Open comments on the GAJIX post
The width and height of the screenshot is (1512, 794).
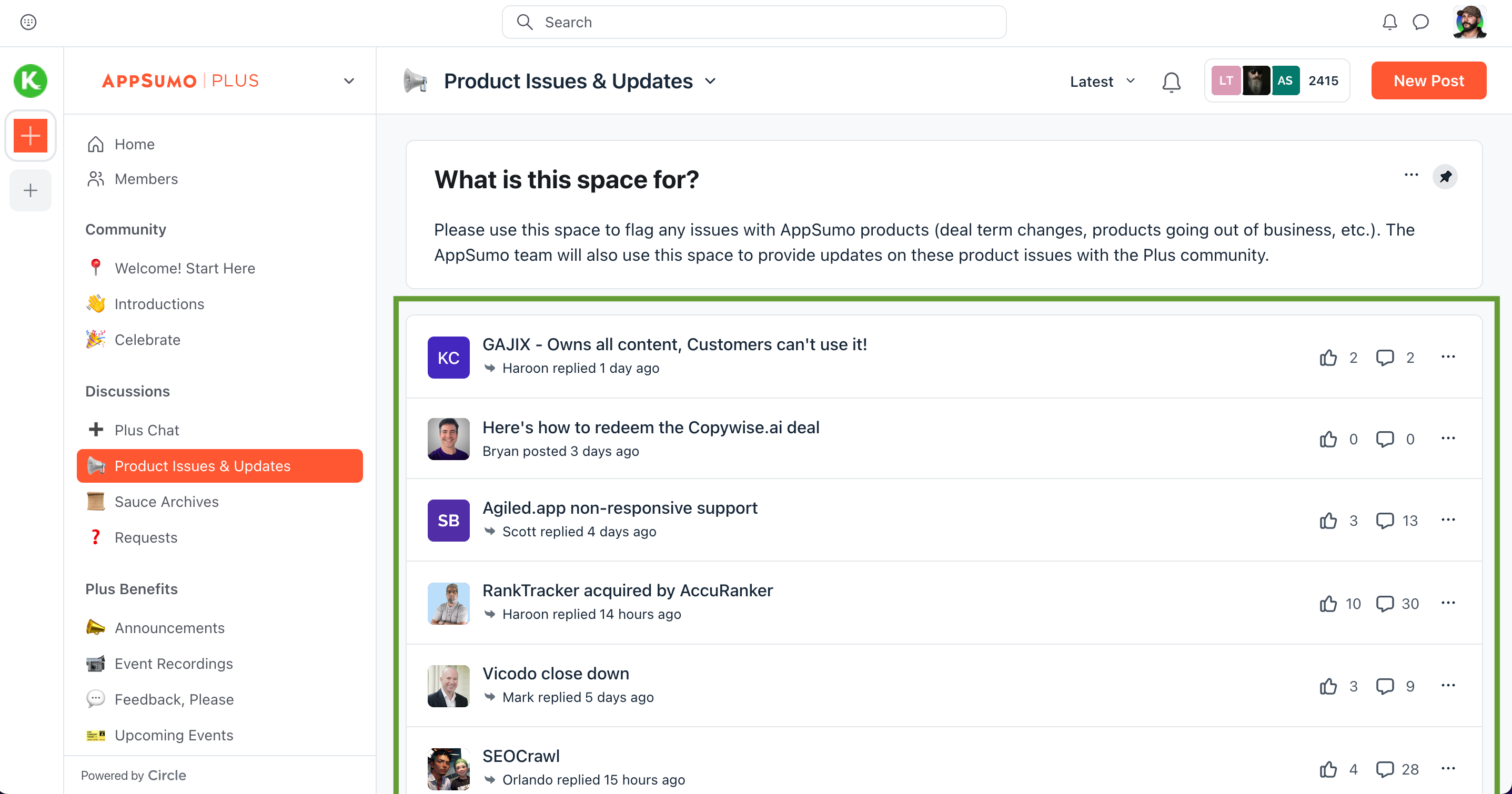[x=1385, y=358]
